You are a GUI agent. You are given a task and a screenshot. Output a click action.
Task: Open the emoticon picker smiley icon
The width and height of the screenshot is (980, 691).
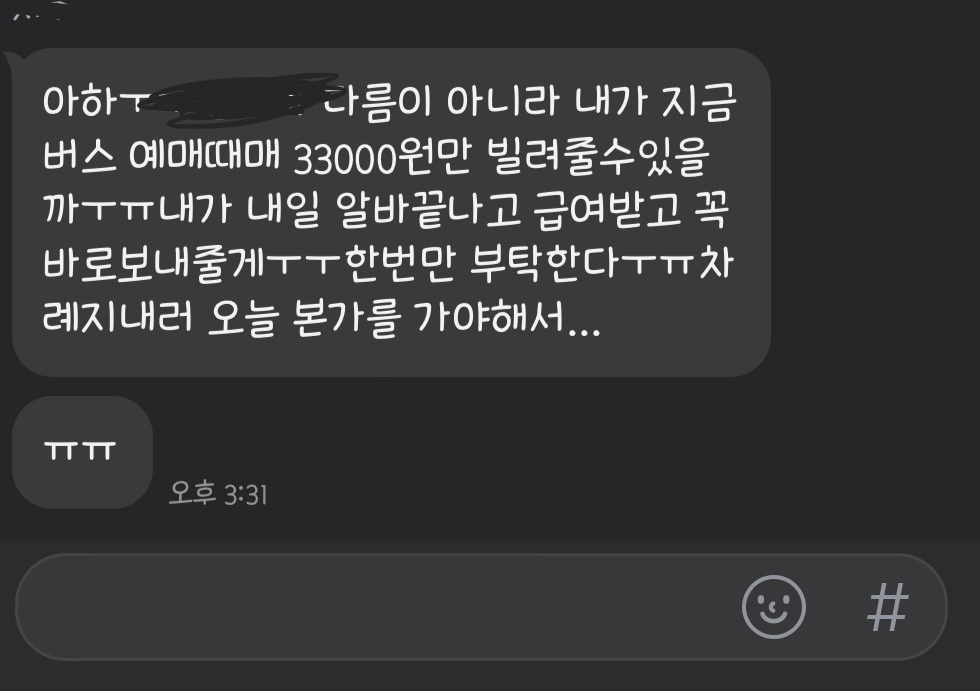(x=774, y=607)
